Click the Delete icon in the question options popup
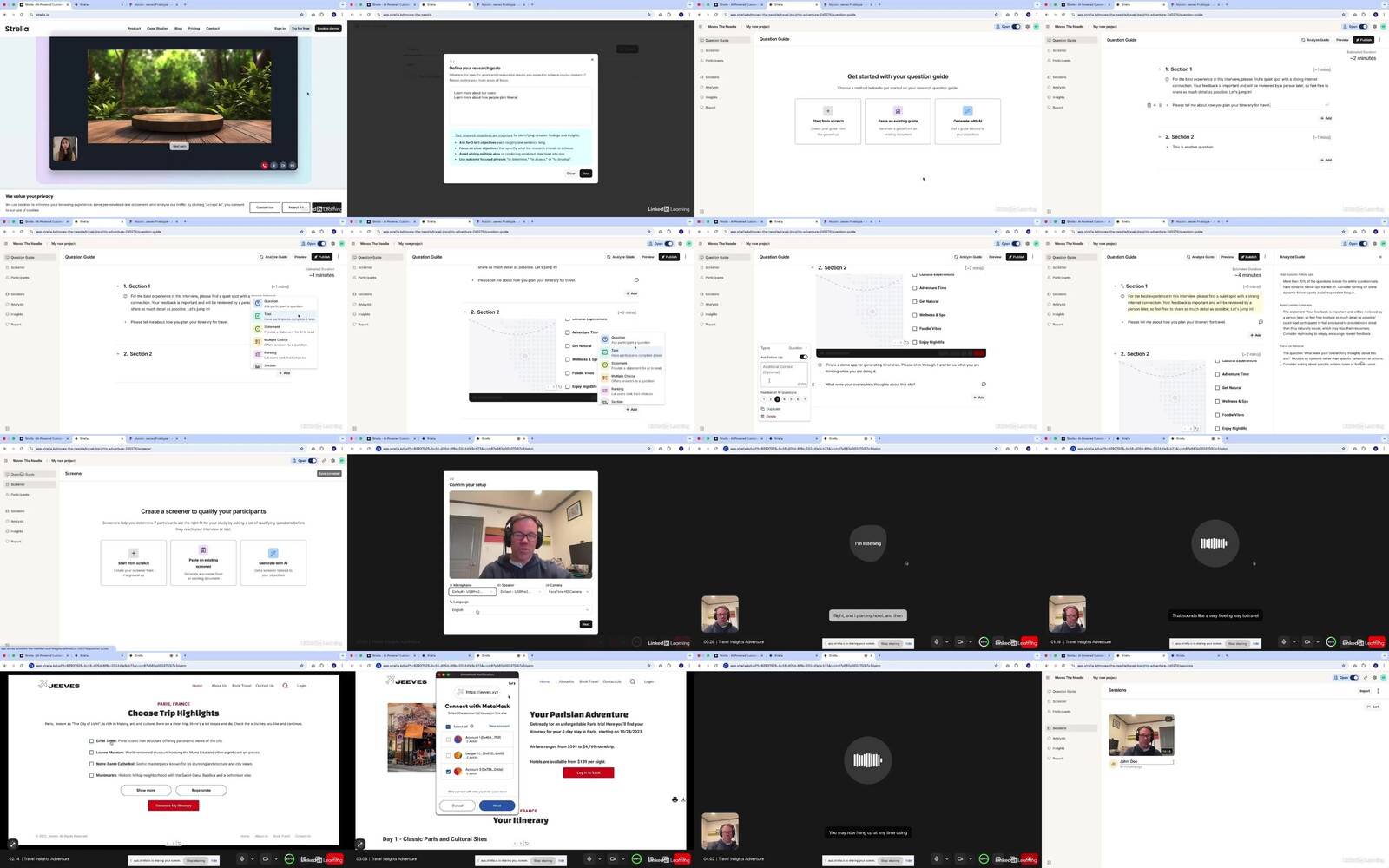Viewport: 1389px width, 868px height. point(763,417)
